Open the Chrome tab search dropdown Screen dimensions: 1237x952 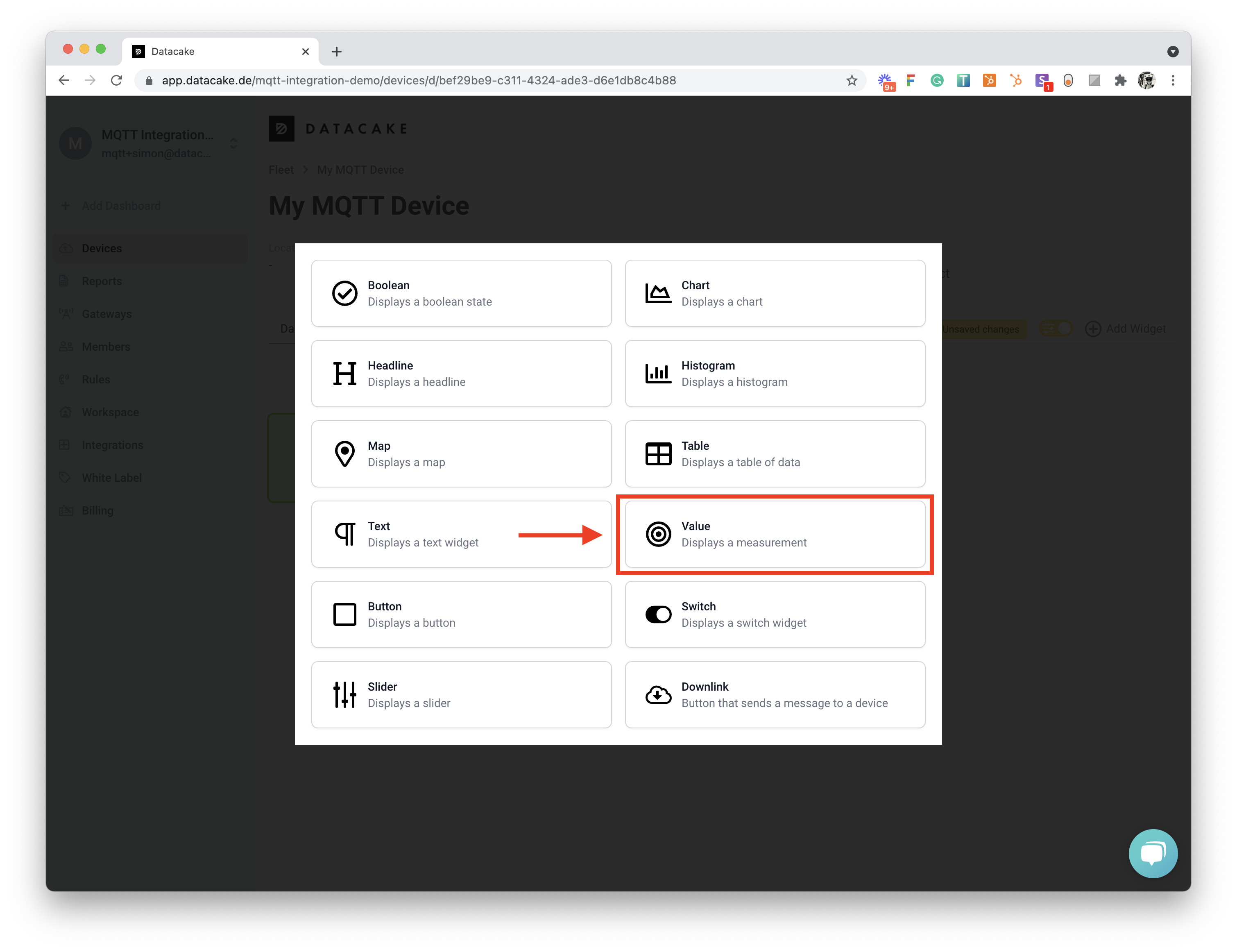[x=1172, y=52]
